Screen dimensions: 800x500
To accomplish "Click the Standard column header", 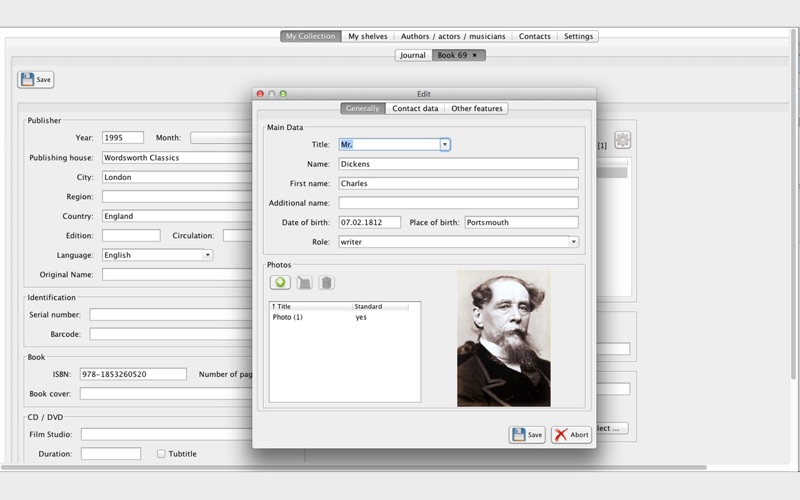I will [380, 307].
